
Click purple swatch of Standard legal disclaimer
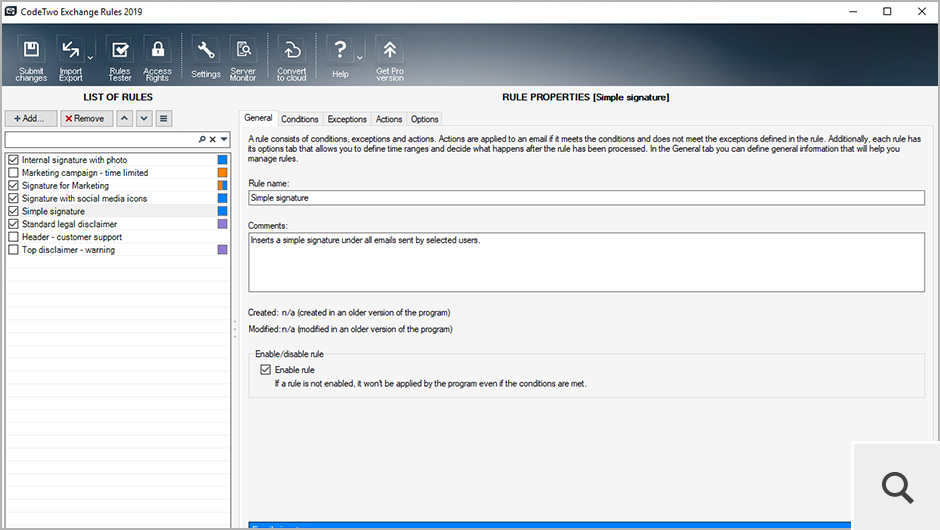point(222,224)
